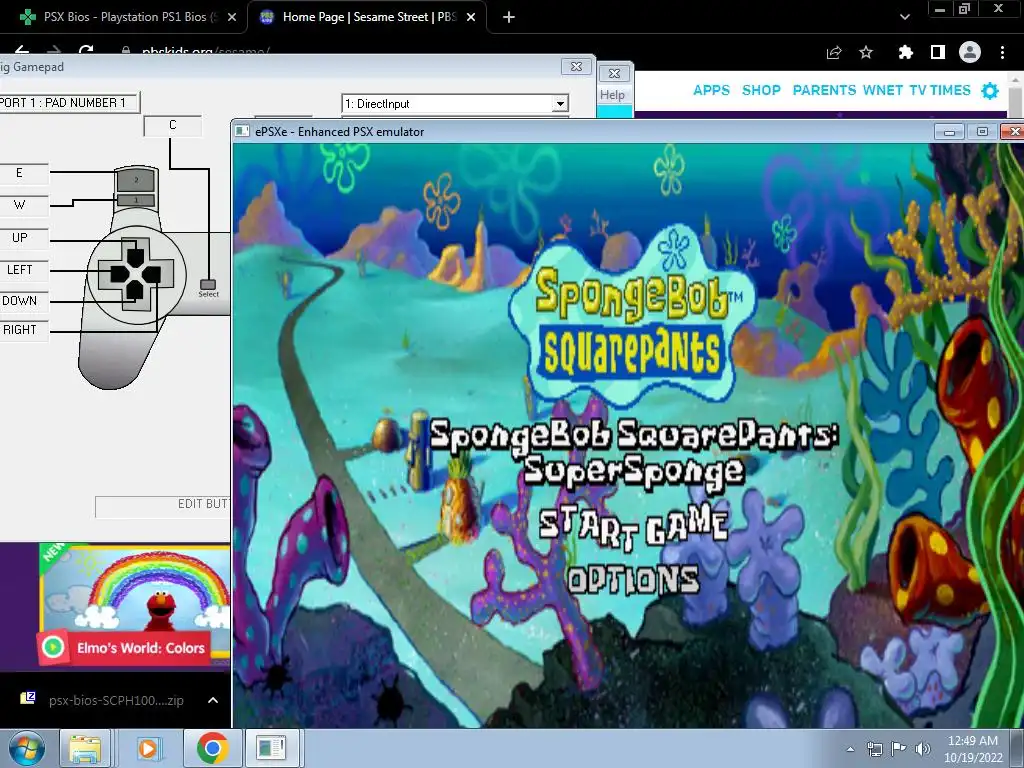Select OPTIONS in the SpongeBob menu
Image resolution: width=1024 pixels, height=768 pixels.
[x=633, y=580]
